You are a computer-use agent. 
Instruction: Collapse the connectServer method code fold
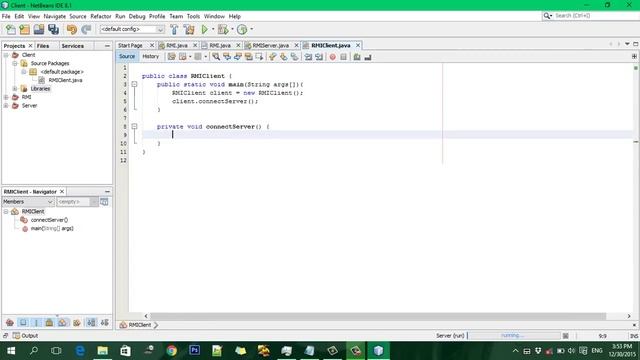click(134, 127)
